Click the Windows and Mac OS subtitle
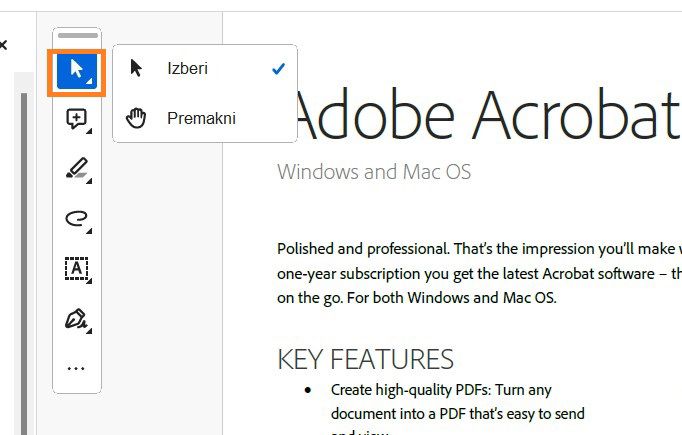Viewport: 682px width, 435px height. 374,172
